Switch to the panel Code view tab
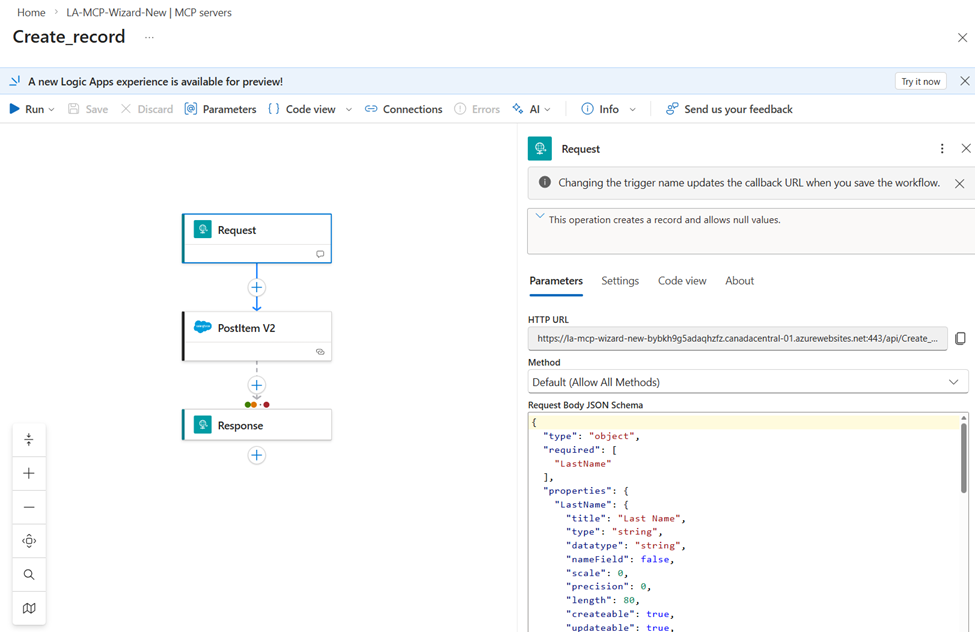Viewport: 975px width, 632px height. click(682, 281)
